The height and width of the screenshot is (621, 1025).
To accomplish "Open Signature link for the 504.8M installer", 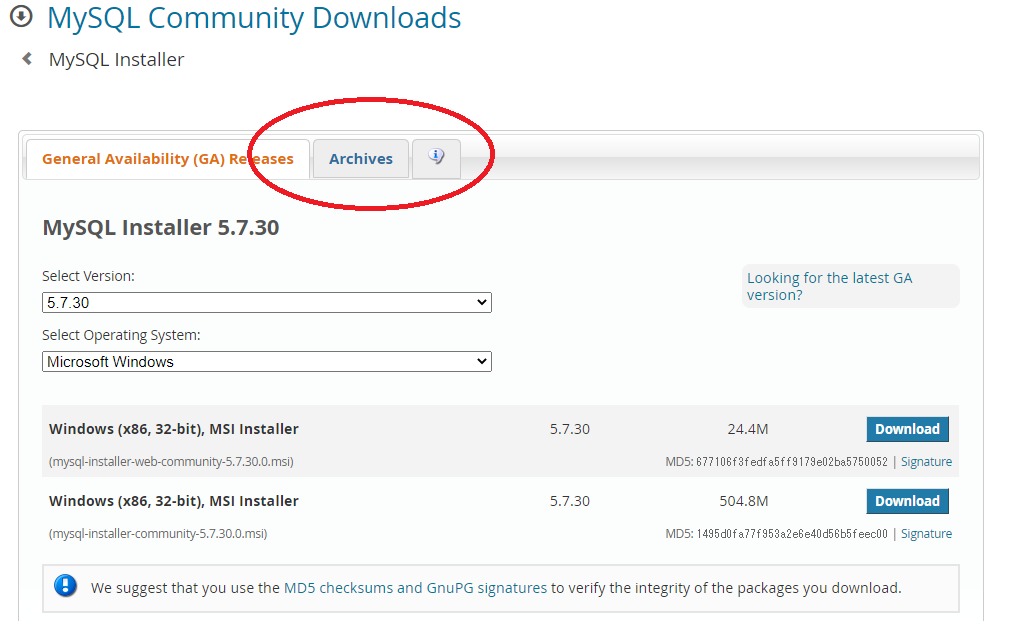I will (x=926, y=533).
